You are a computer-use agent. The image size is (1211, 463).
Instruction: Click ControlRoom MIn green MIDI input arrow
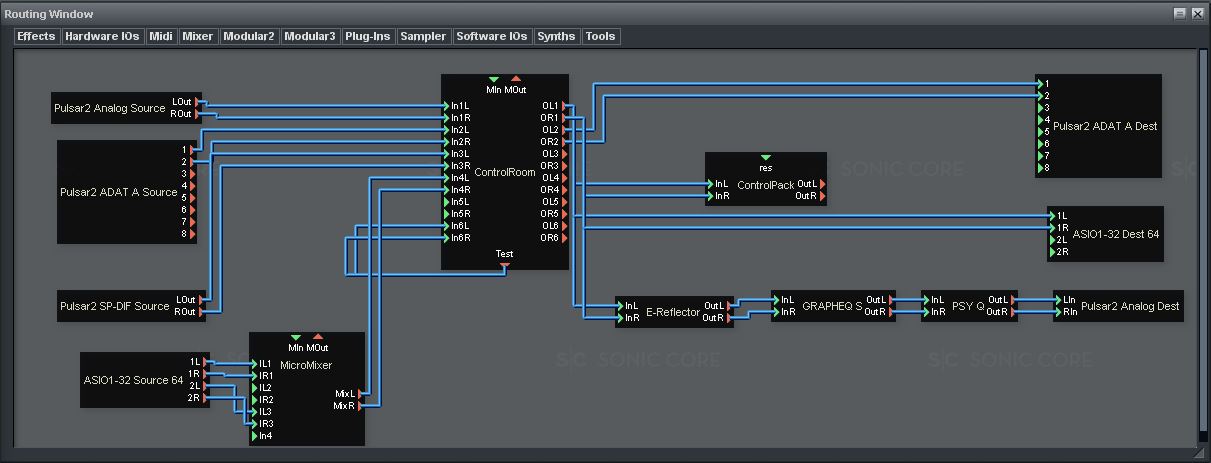click(493, 79)
